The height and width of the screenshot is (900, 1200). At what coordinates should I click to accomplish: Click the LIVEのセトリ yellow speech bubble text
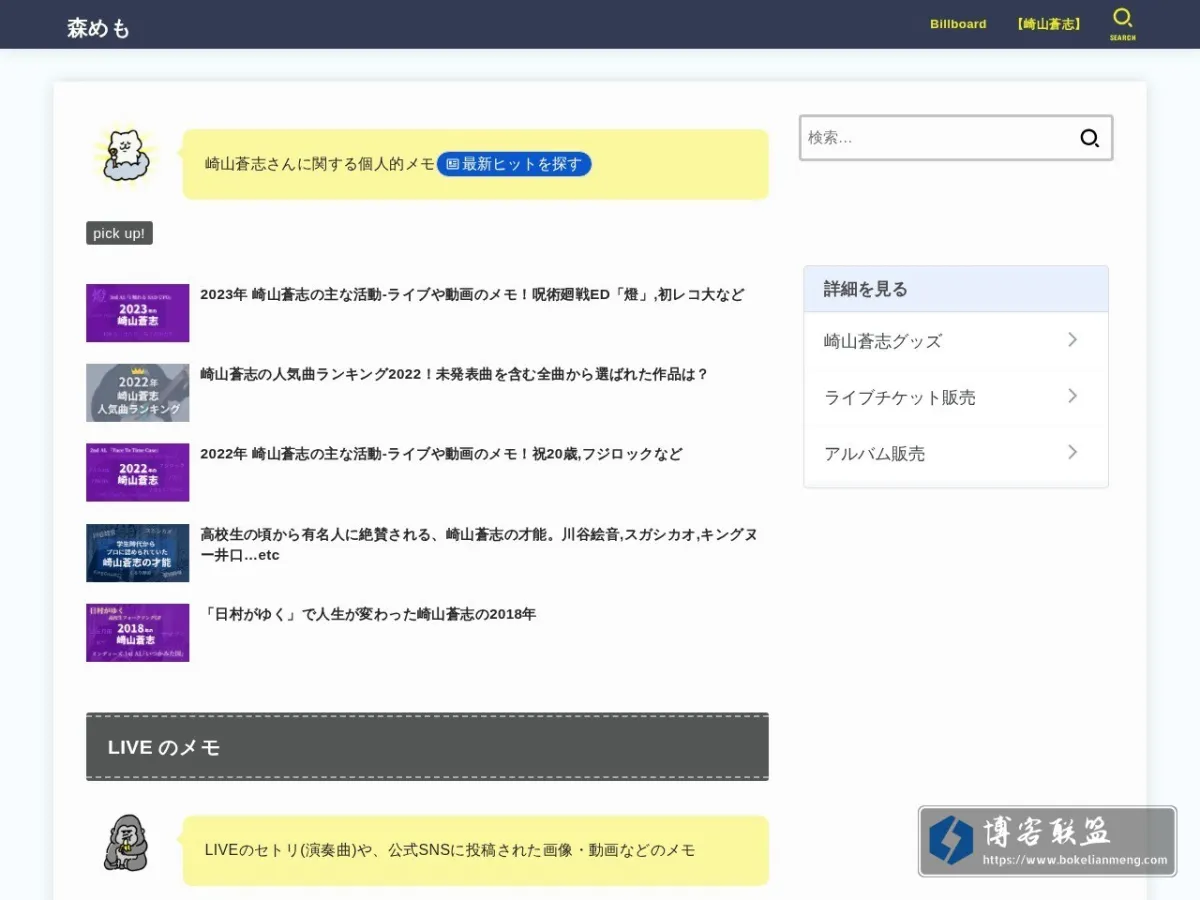[x=450, y=850]
